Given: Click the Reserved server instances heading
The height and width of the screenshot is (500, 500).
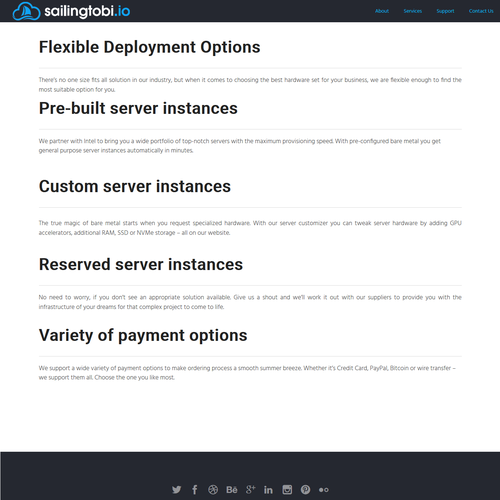Looking at the screenshot, I should [141, 264].
